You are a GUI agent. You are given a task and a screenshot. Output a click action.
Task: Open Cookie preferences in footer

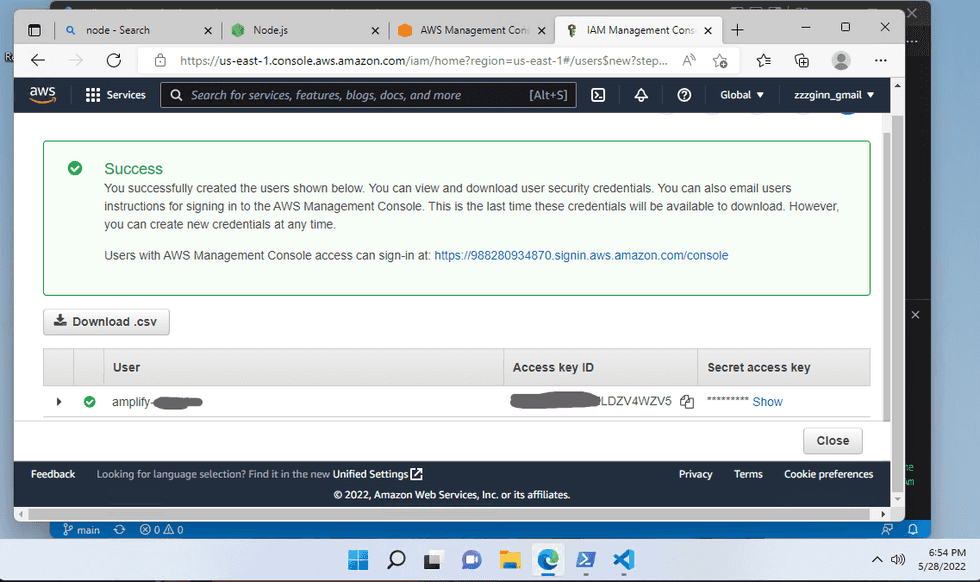(x=828, y=474)
